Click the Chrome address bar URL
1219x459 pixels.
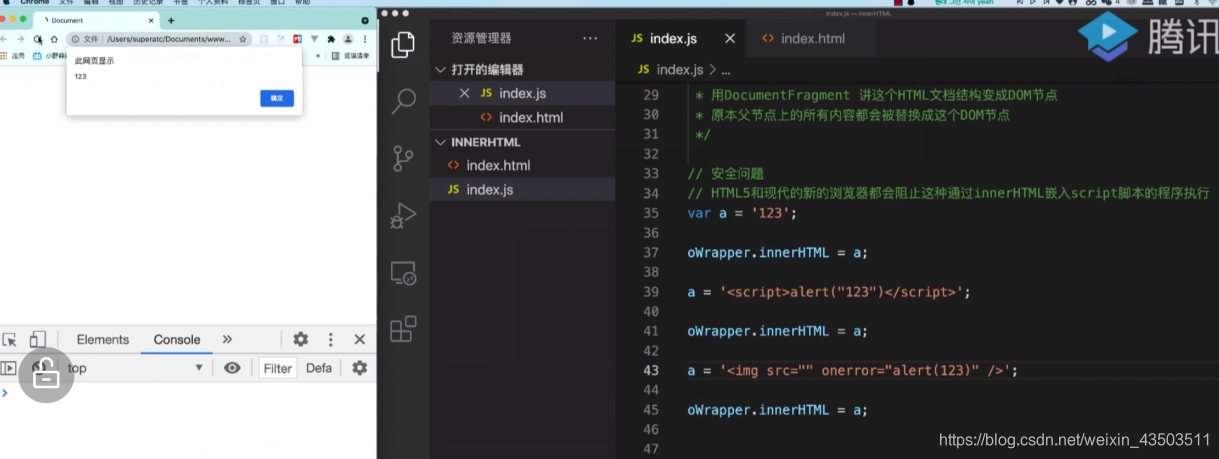click(169, 39)
